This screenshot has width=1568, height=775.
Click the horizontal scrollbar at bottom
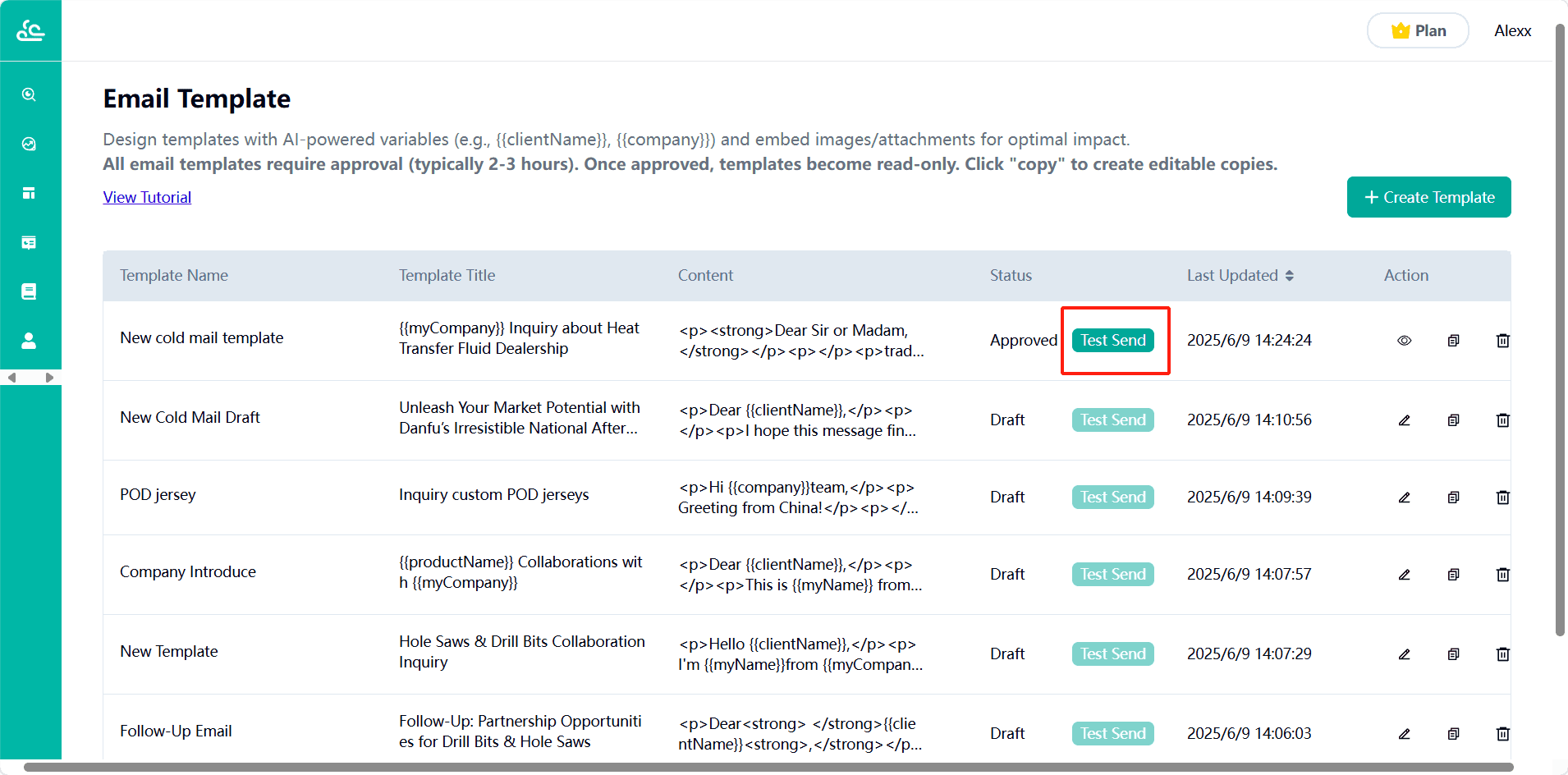(768, 768)
